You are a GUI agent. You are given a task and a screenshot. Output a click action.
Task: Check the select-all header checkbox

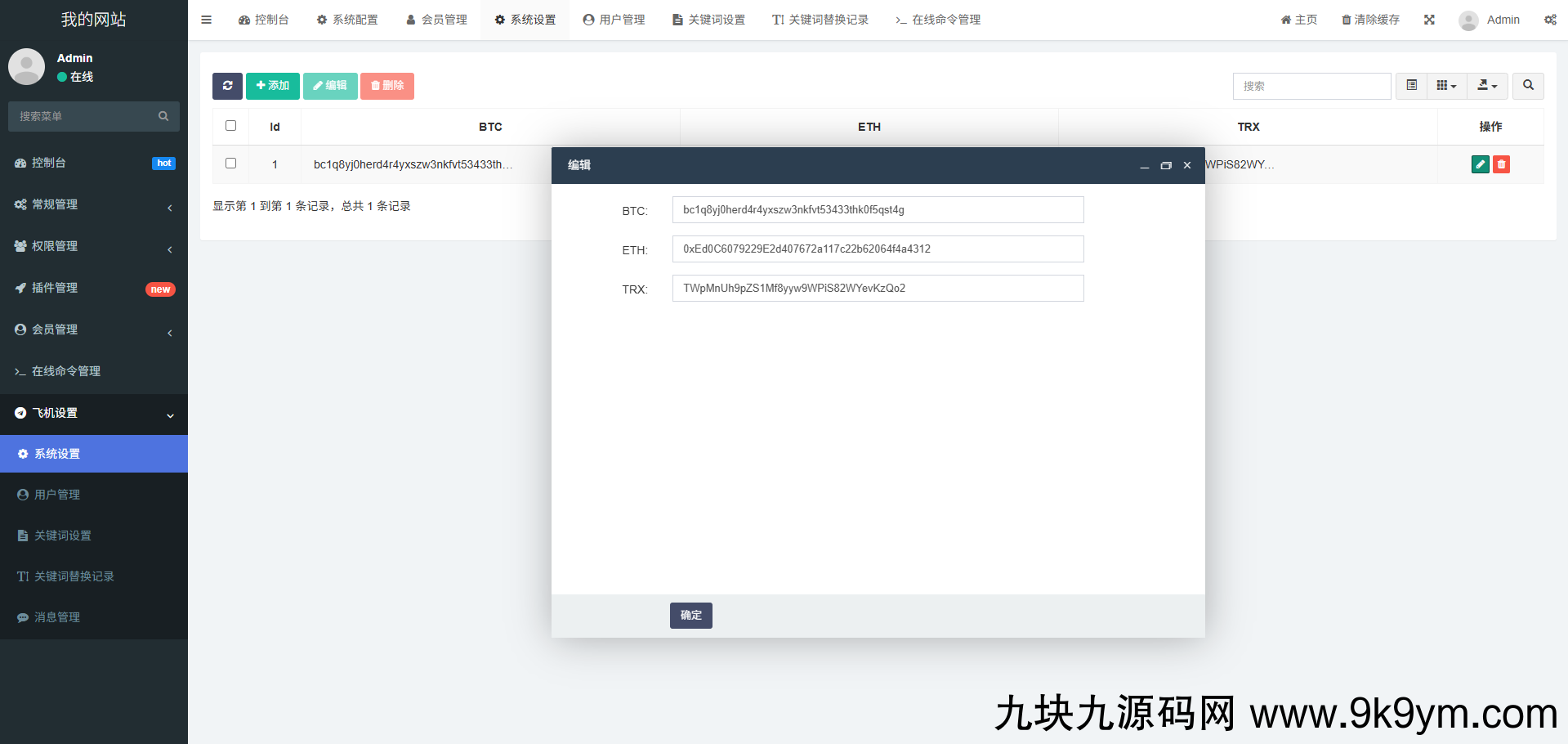[230, 126]
